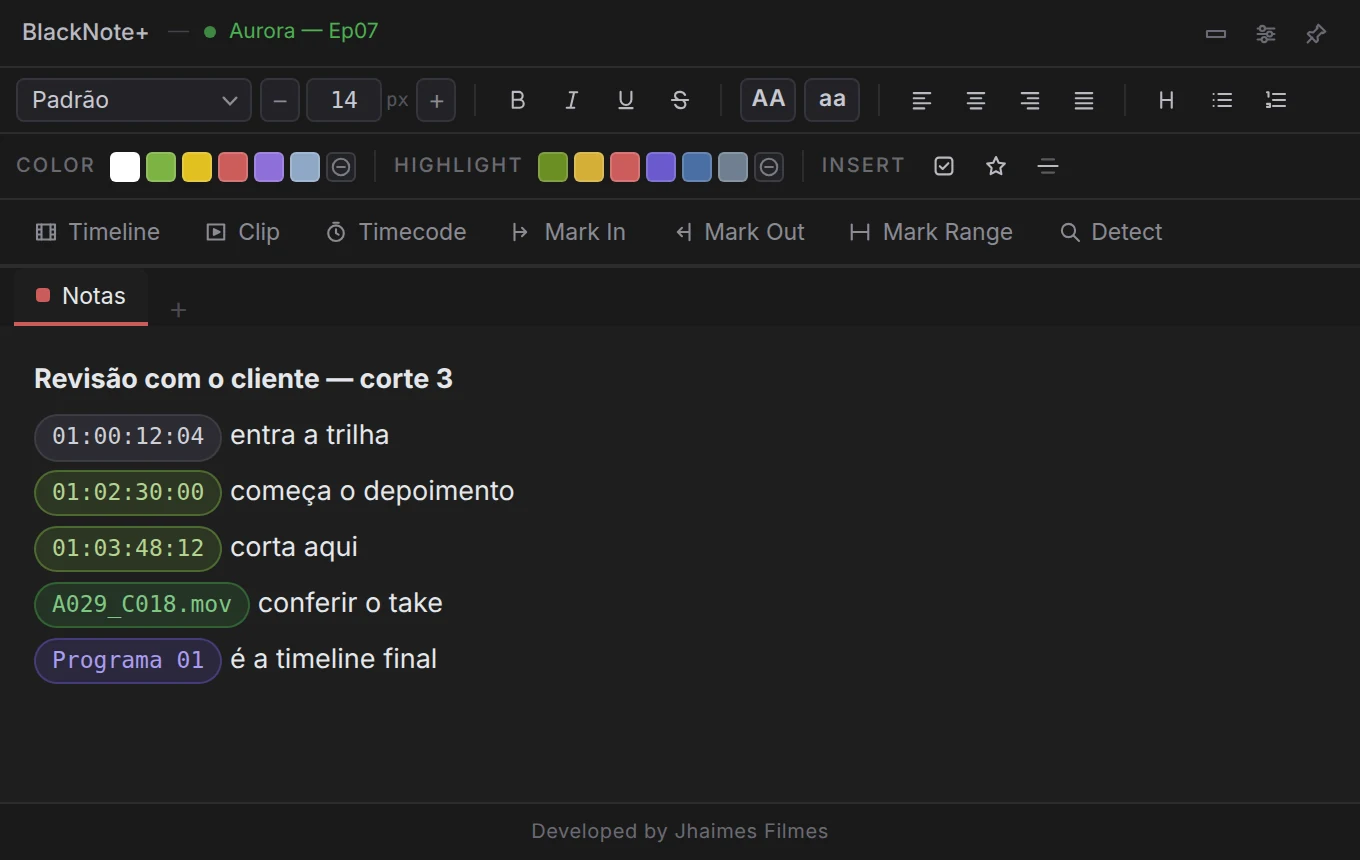Apply the green highlight swatch

coord(553,167)
